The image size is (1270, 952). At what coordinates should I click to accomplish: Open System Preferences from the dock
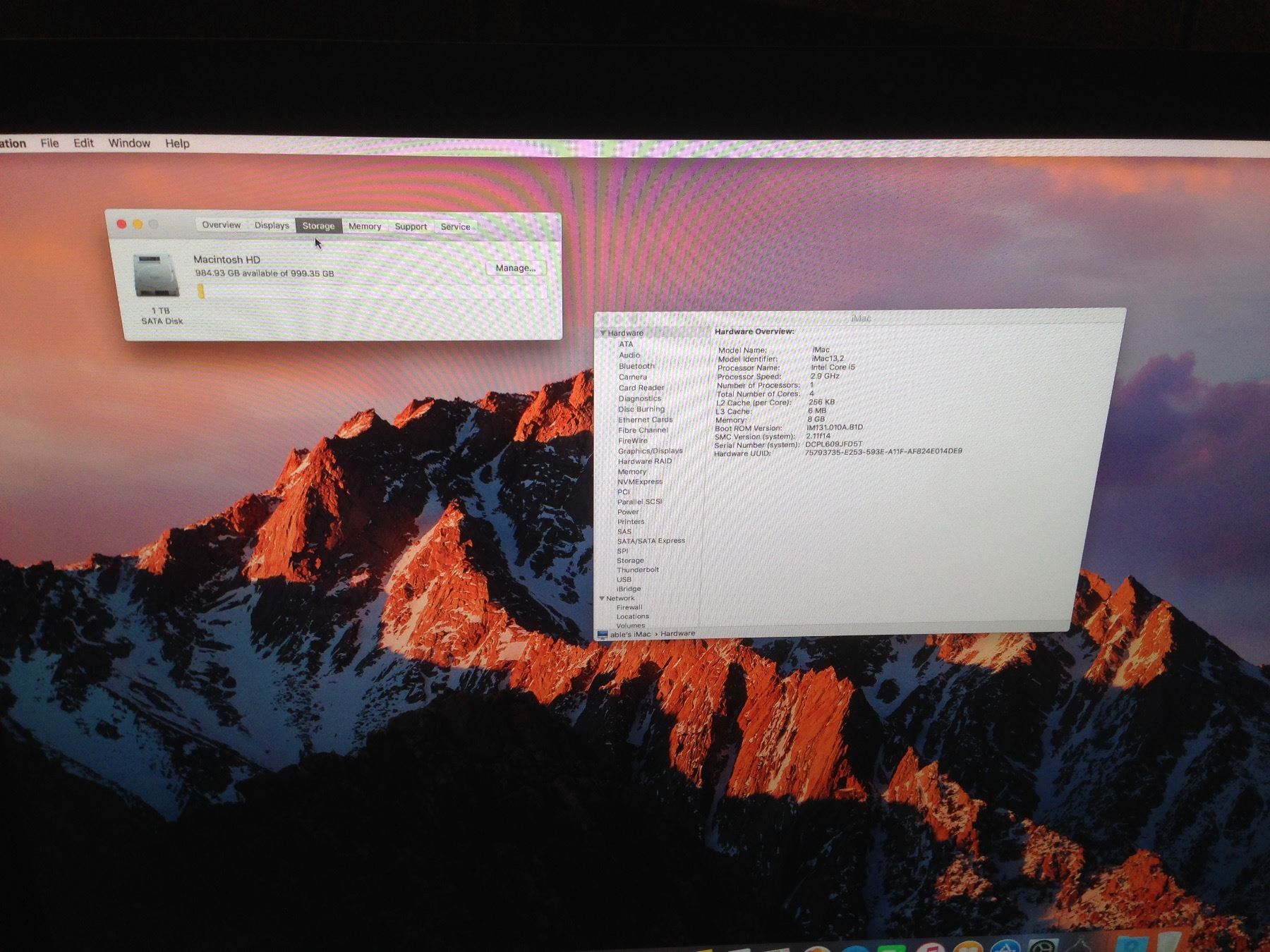click(1042, 947)
